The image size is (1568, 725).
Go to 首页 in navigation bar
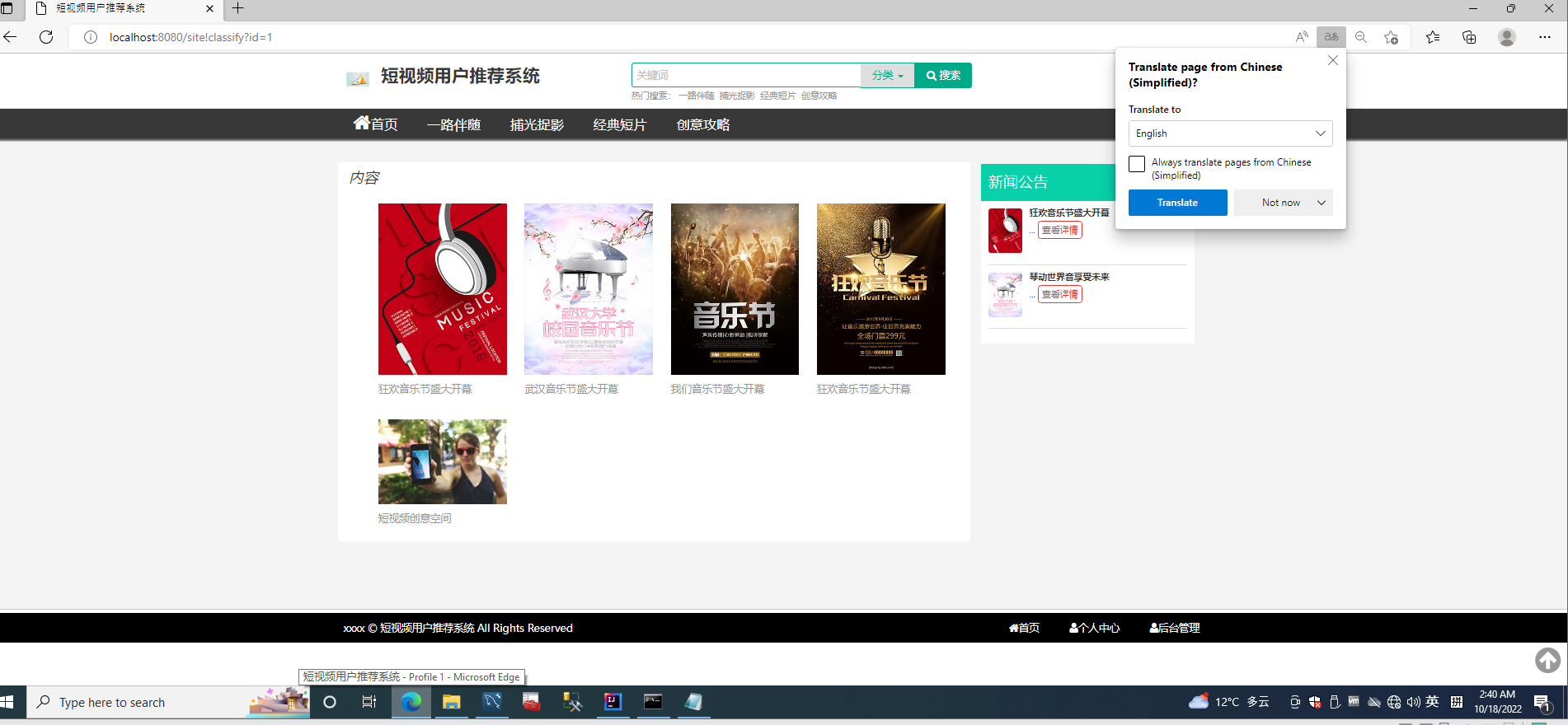click(376, 124)
